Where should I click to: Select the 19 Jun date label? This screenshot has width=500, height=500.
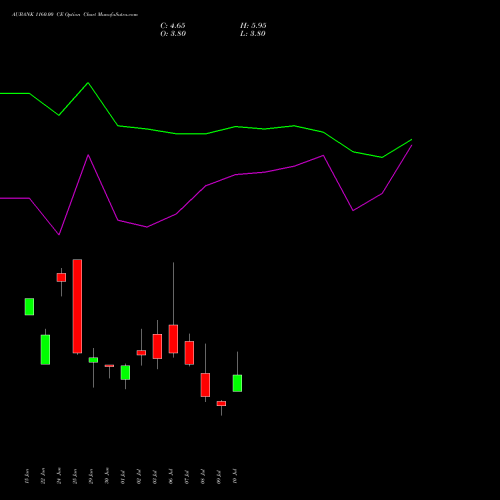click(x=27, y=476)
